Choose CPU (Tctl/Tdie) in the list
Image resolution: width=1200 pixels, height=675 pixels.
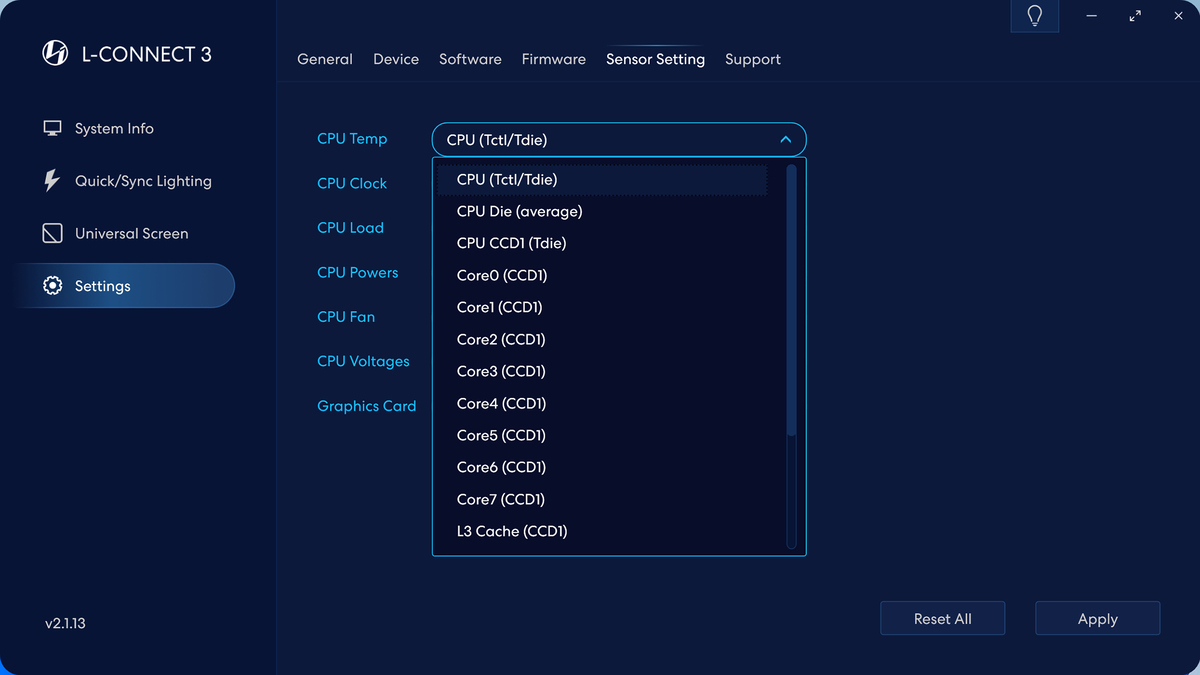(x=603, y=179)
